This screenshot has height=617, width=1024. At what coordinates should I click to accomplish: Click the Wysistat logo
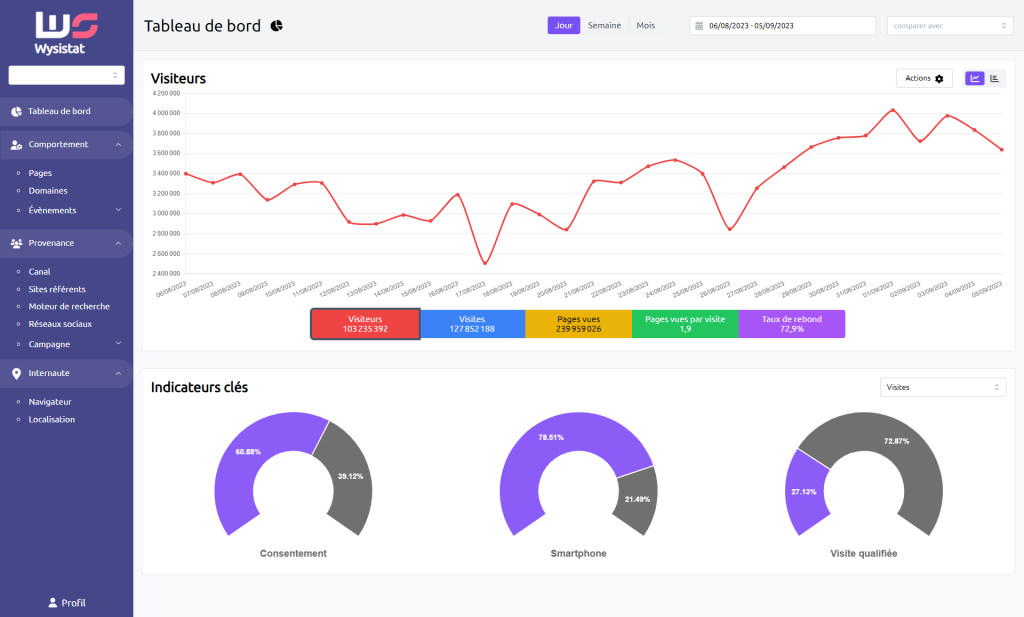click(66, 32)
